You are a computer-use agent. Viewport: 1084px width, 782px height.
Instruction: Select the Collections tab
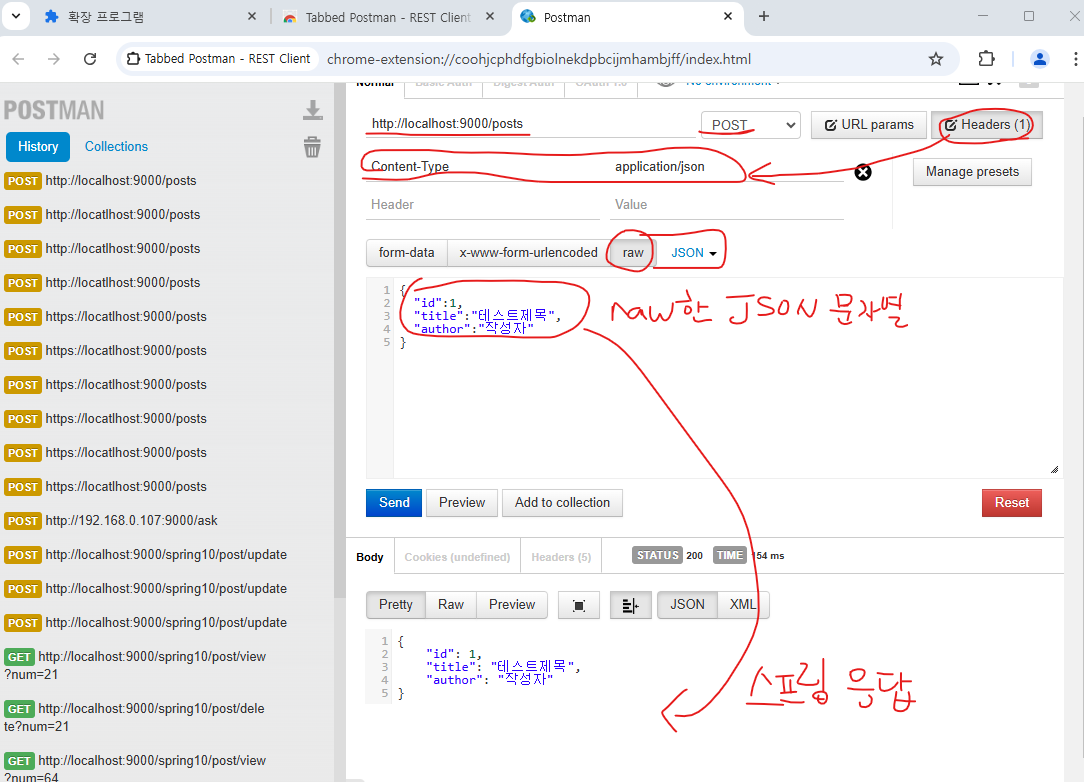point(116,147)
